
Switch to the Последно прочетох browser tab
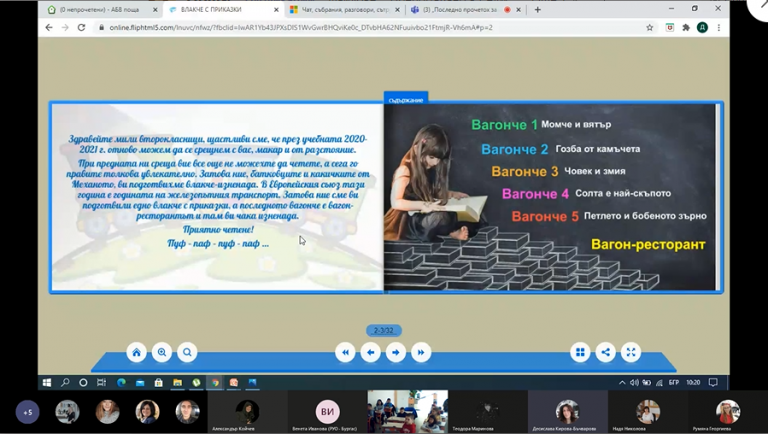(459, 9)
